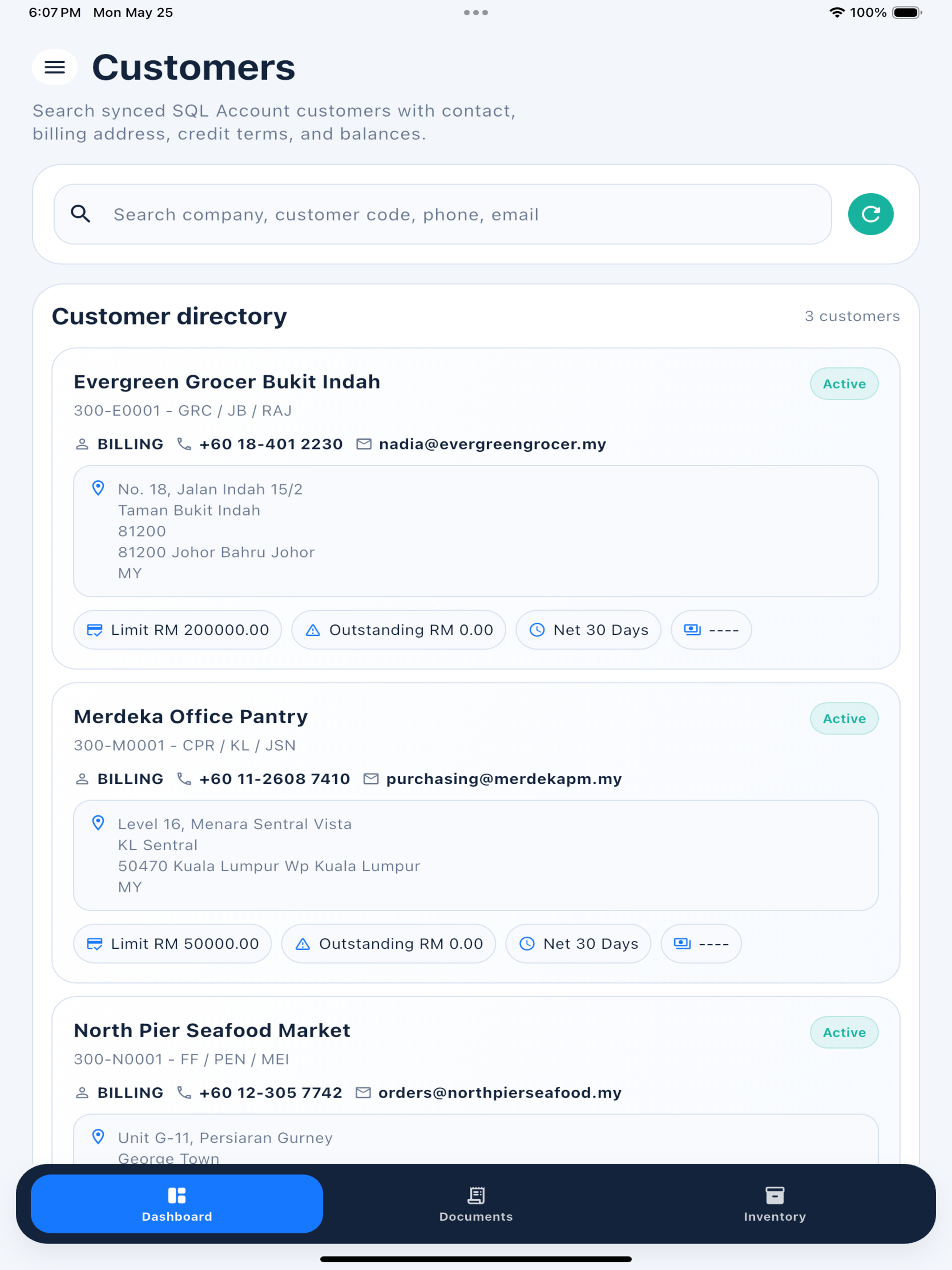Click email purchasing@merdekapm.my

504,779
